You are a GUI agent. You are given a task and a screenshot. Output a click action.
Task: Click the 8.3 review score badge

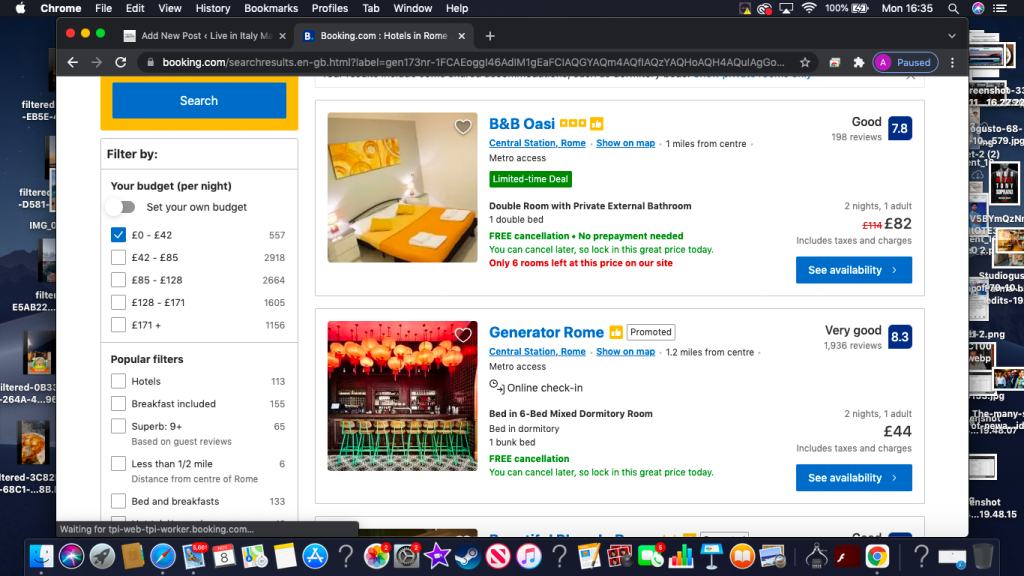coord(900,337)
